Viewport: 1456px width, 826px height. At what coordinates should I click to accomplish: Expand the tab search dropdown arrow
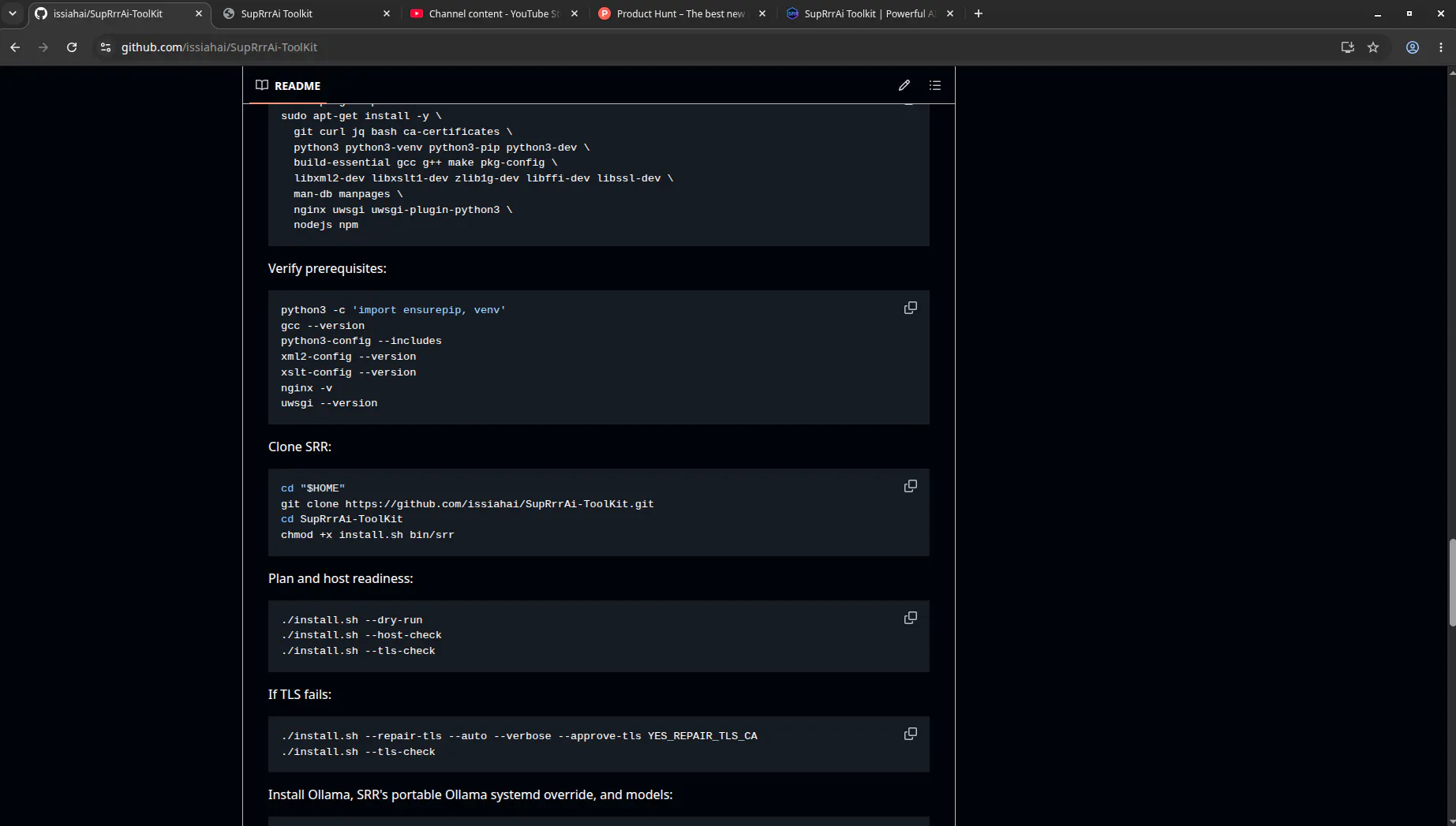click(13, 13)
